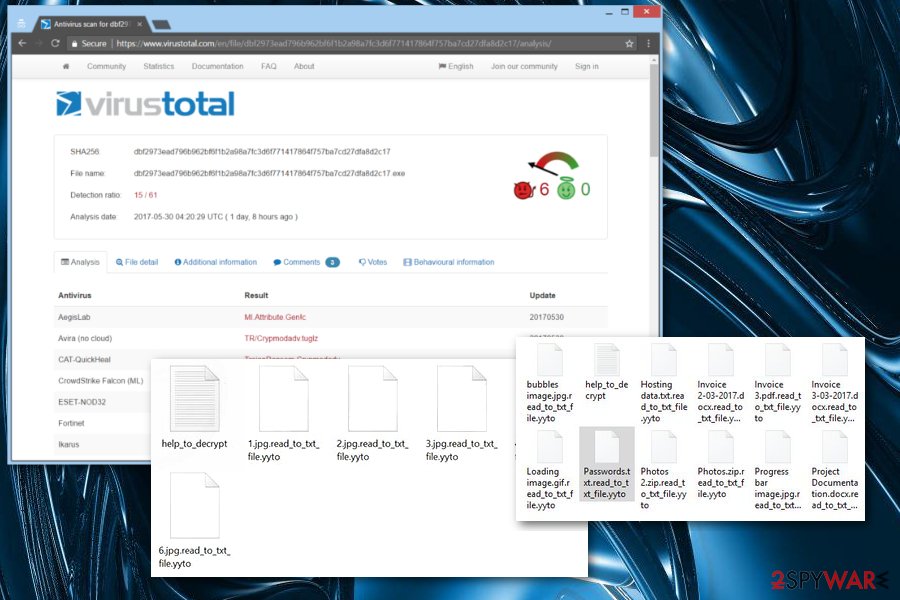
Task: Click the Avira result TR/Crypmodadv.tuglz
Action: pyautogui.click(x=281, y=338)
